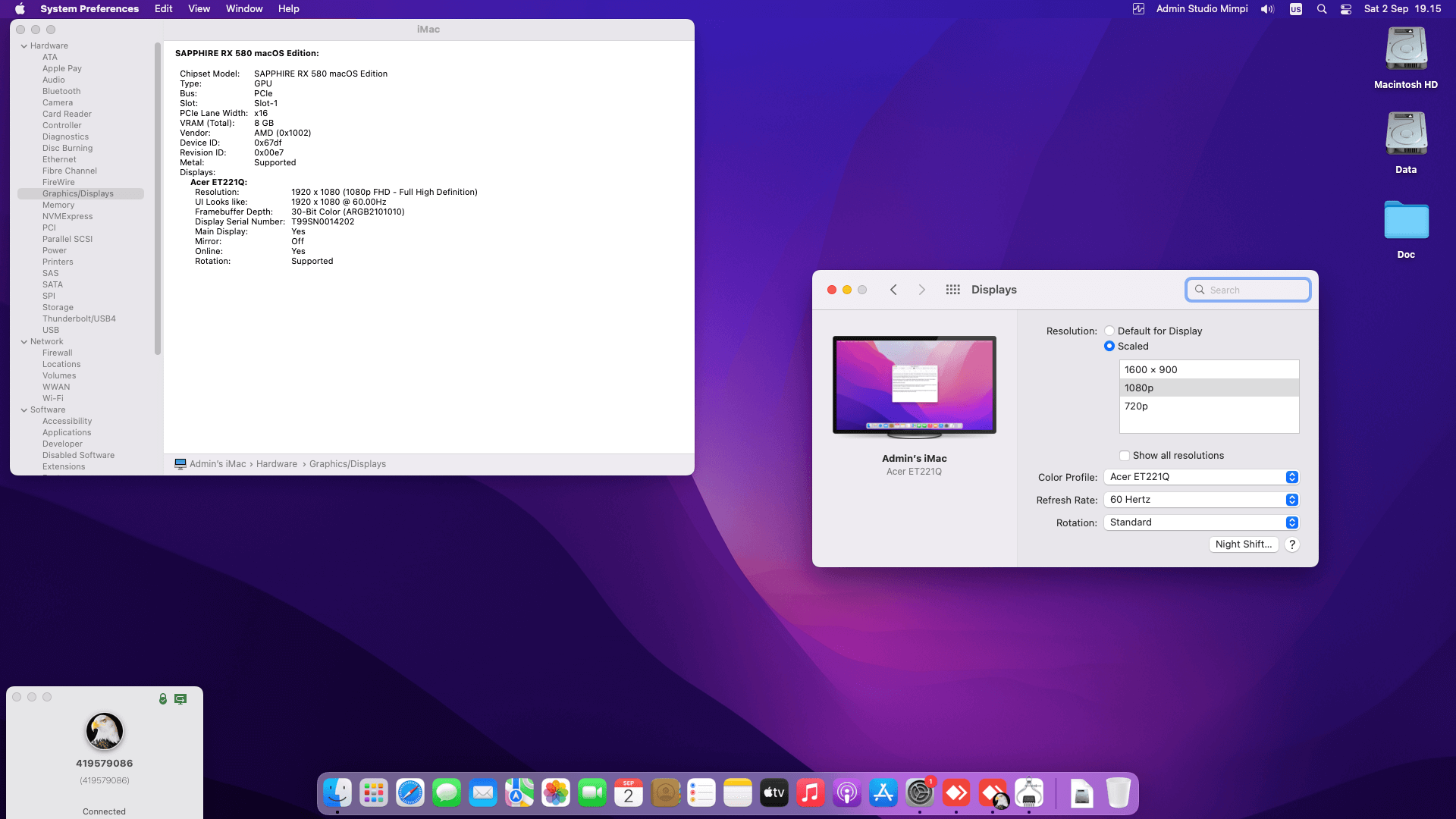Open Spotlight search in menu bar
This screenshot has height=819, width=1456.
tap(1322, 9)
